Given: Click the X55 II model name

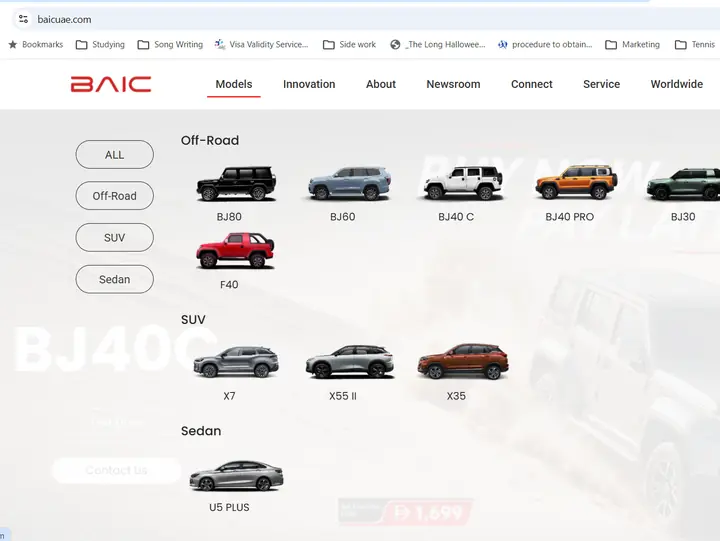Looking at the screenshot, I should (x=343, y=396).
